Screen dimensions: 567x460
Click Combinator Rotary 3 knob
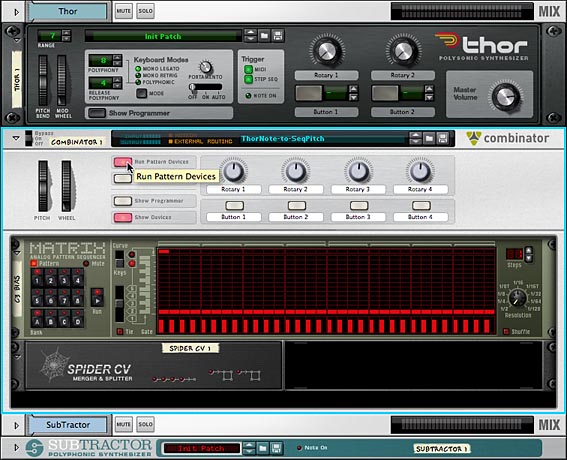pyautogui.click(x=358, y=171)
